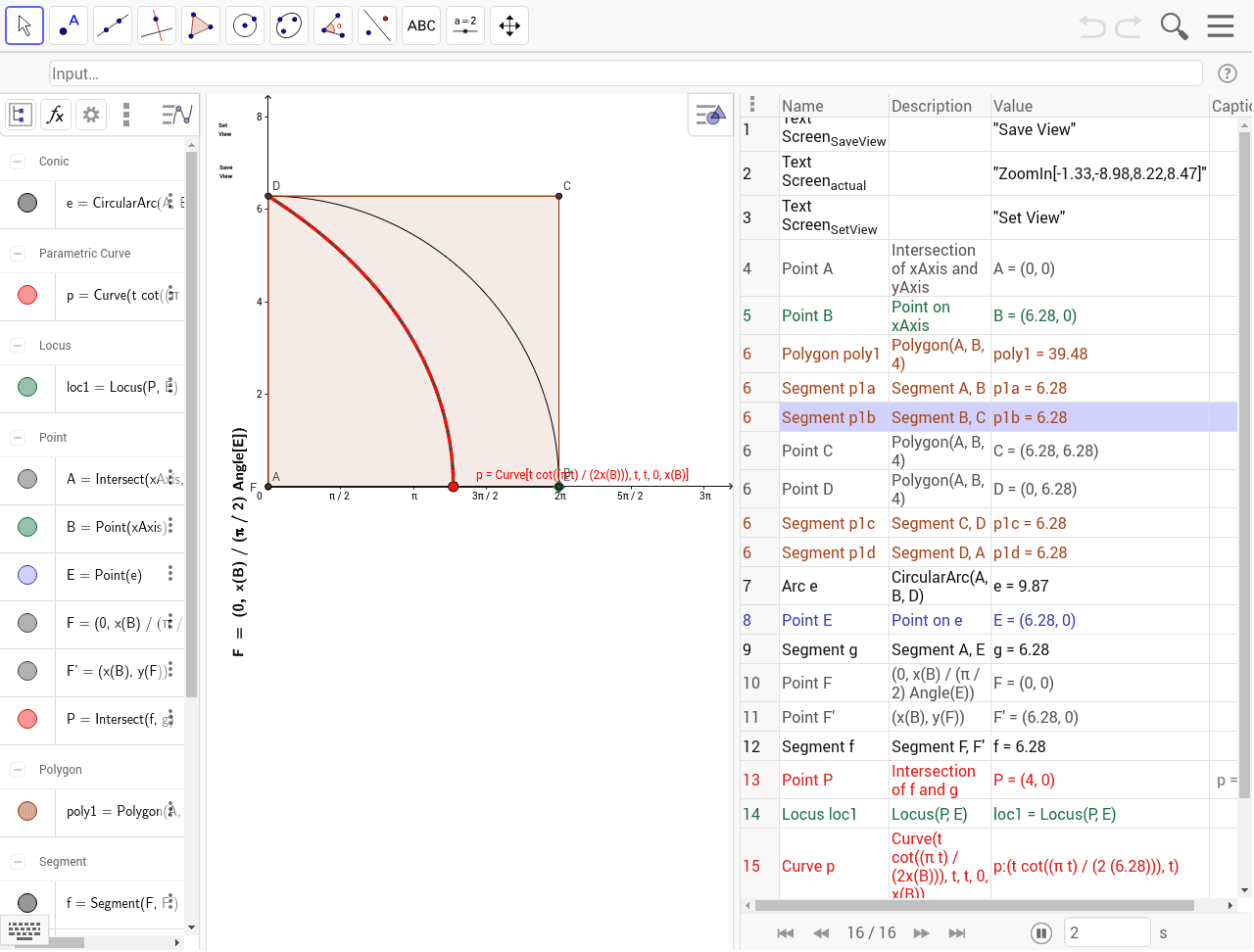1254x952 pixels.
Task: Select the ABC Text tool
Action: (x=421, y=25)
